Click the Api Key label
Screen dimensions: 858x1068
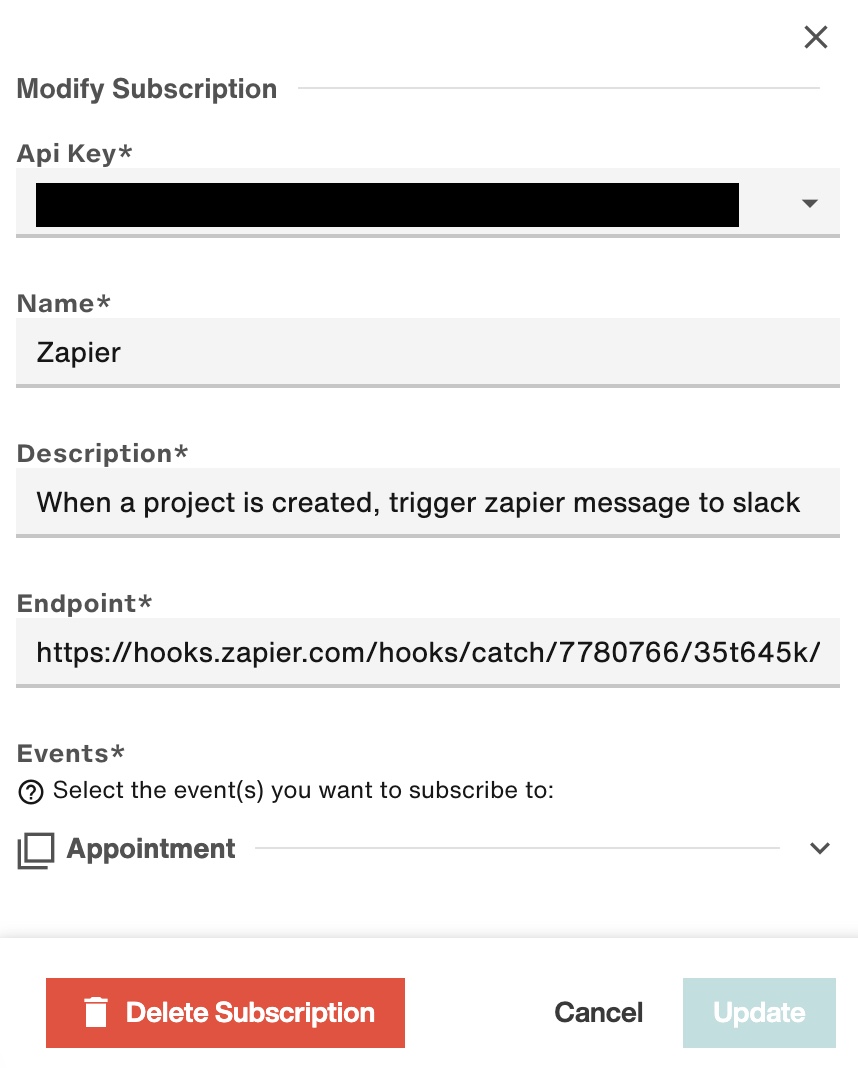(74, 153)
